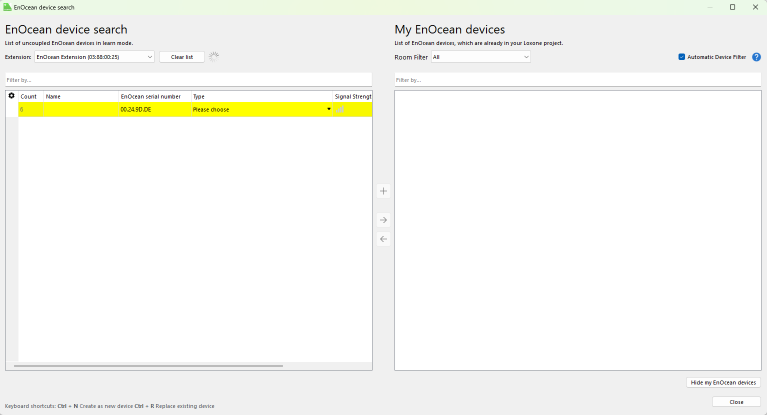Focus the left device search filter field
767x415 pixels.
pyautogui.click(x=188, y=79)
